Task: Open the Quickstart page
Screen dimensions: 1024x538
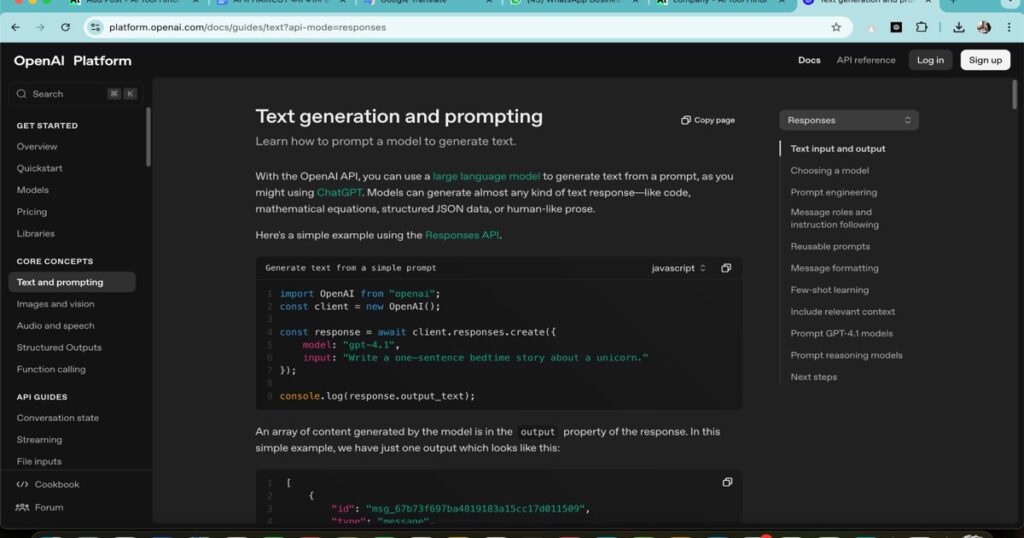Action: coord(40,168)
